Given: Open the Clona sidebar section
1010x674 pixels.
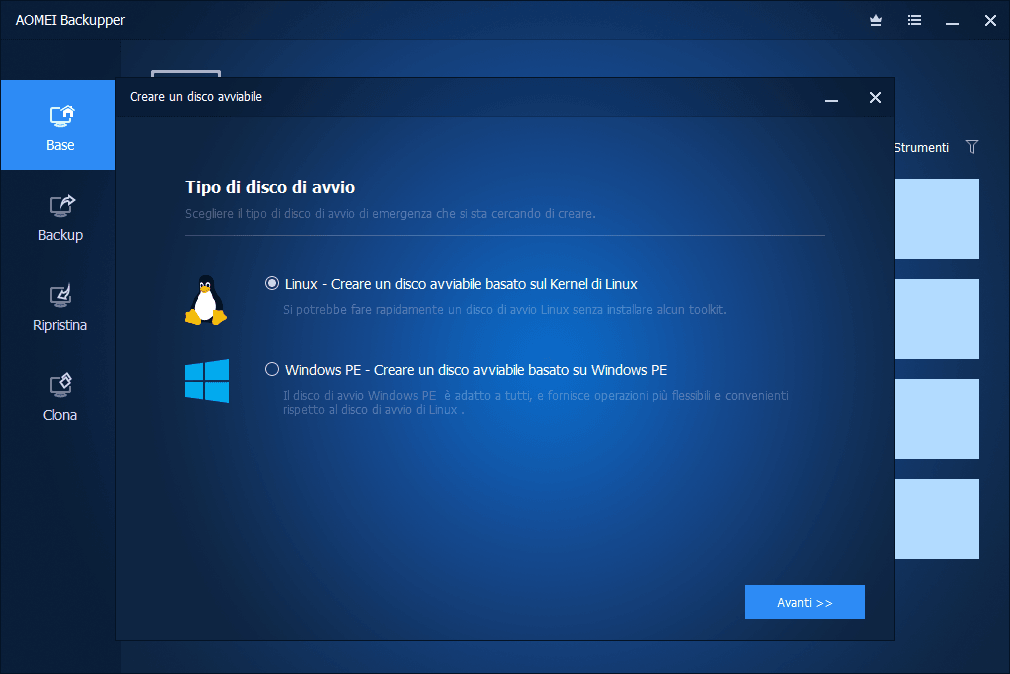Looking at the screenshot, I should [60, 398].
